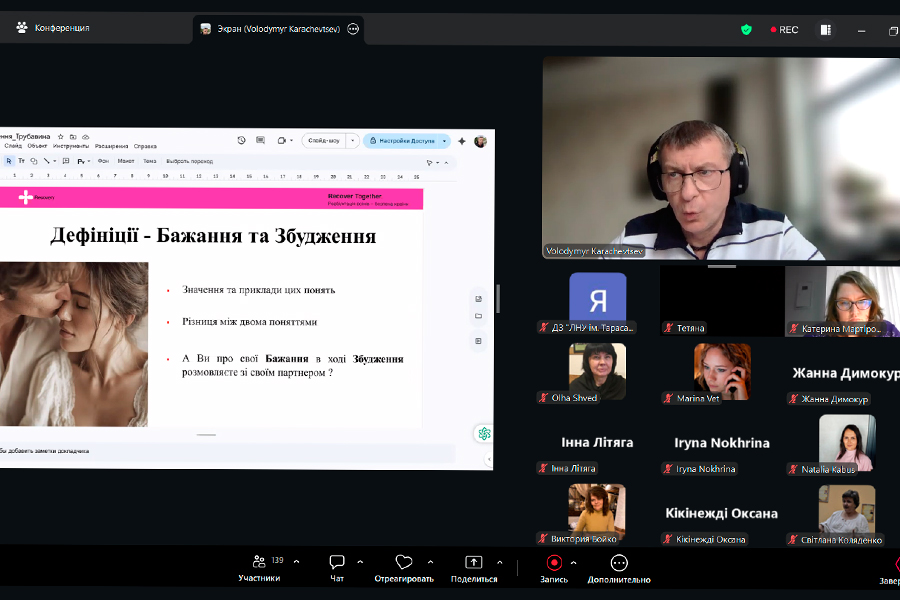The width and height of the screenshot is (900, 600).
Task: Open the Дополнительно more options menu
Action: [619, 568]
